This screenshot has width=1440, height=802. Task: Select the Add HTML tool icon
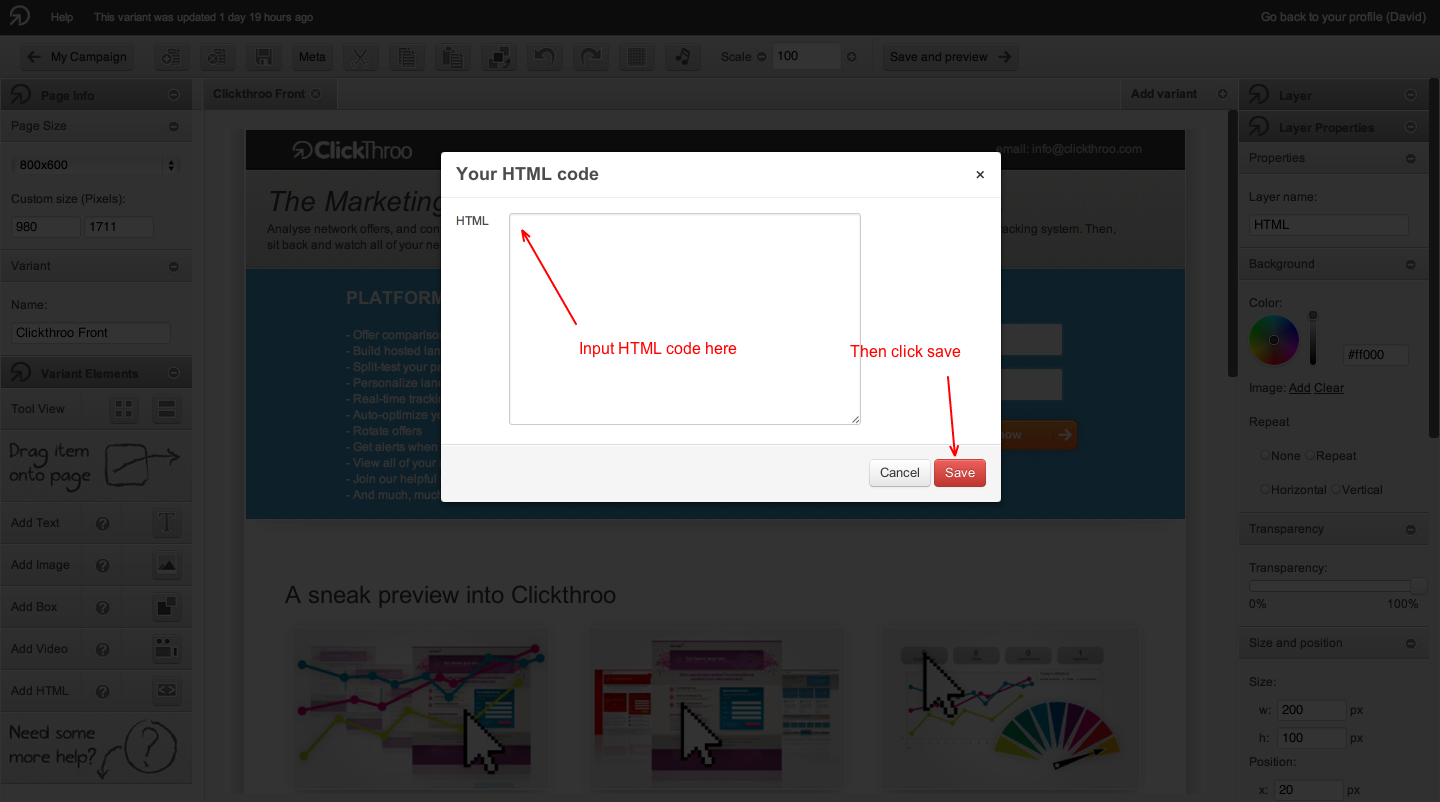[166, 690]
